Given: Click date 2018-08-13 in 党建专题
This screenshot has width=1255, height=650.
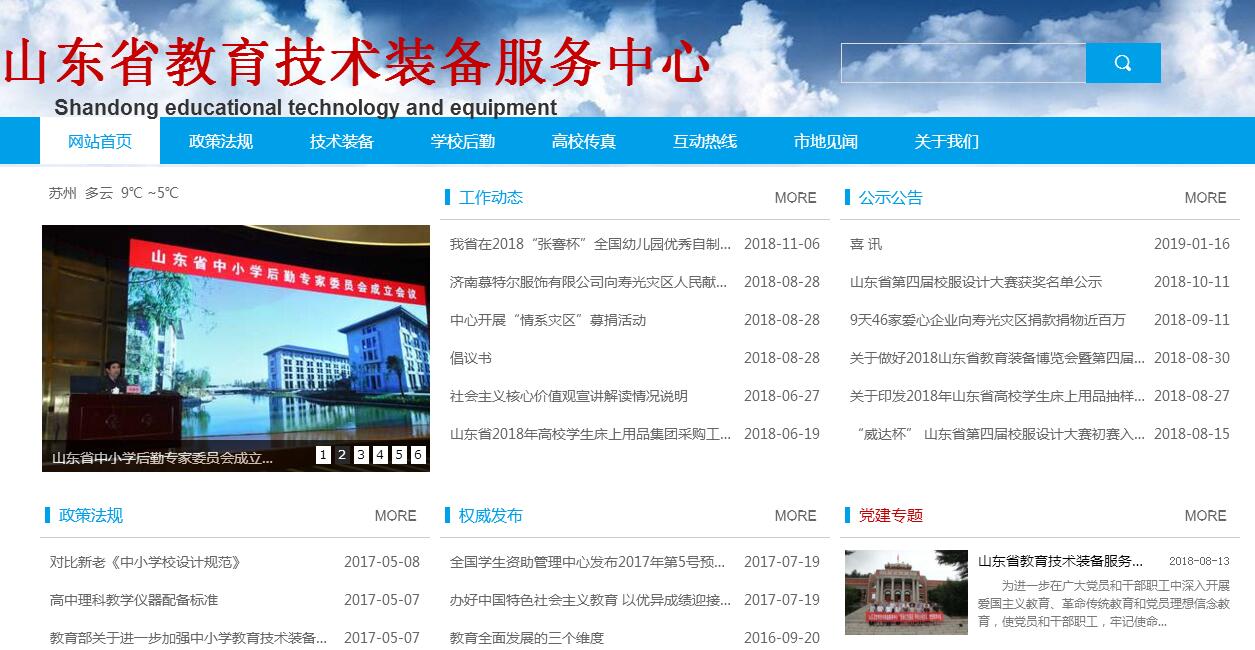Looking at the screenshot, I should [x=1199, y=561].
